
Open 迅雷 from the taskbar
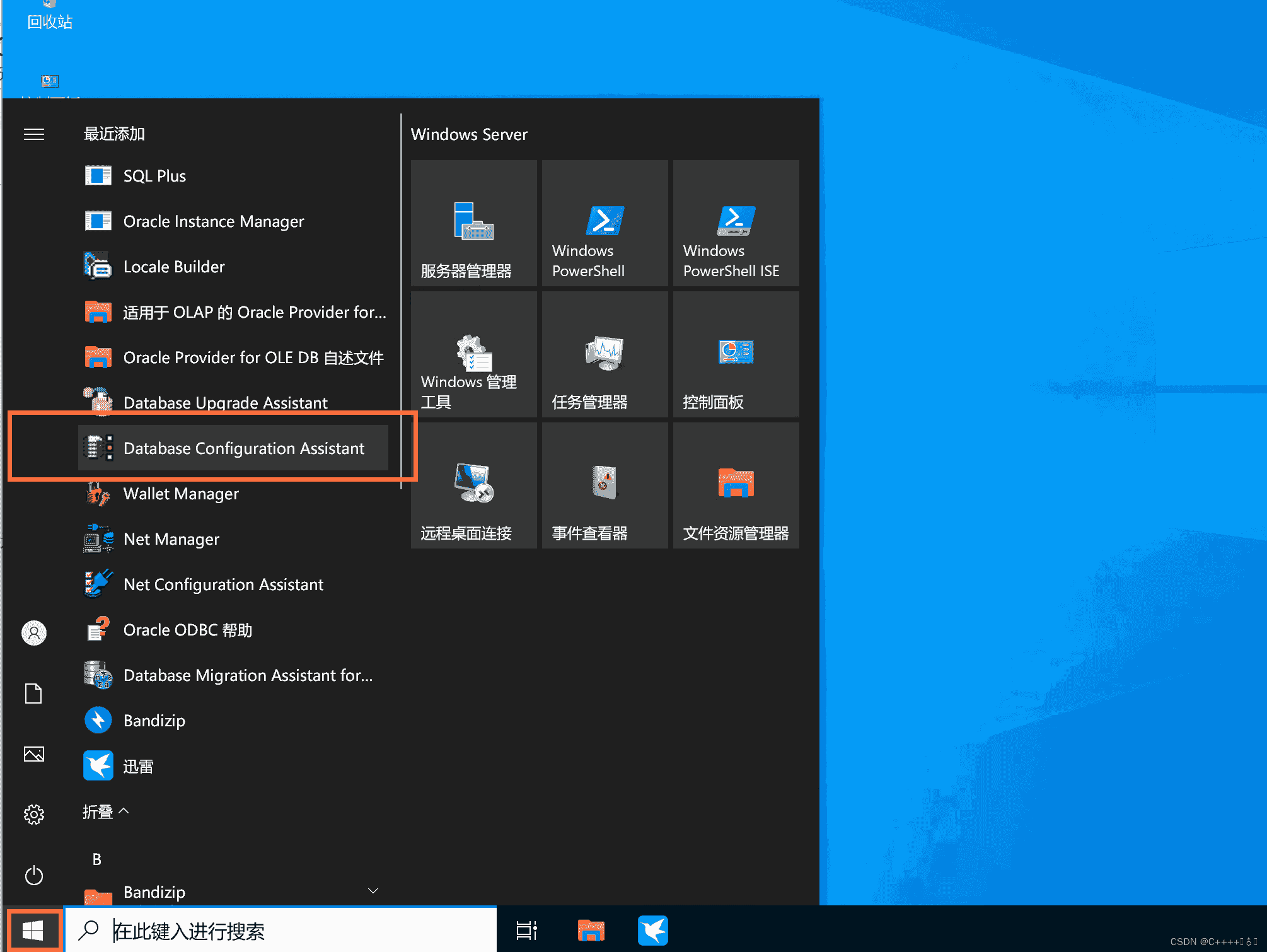click(x=652, y=930)
